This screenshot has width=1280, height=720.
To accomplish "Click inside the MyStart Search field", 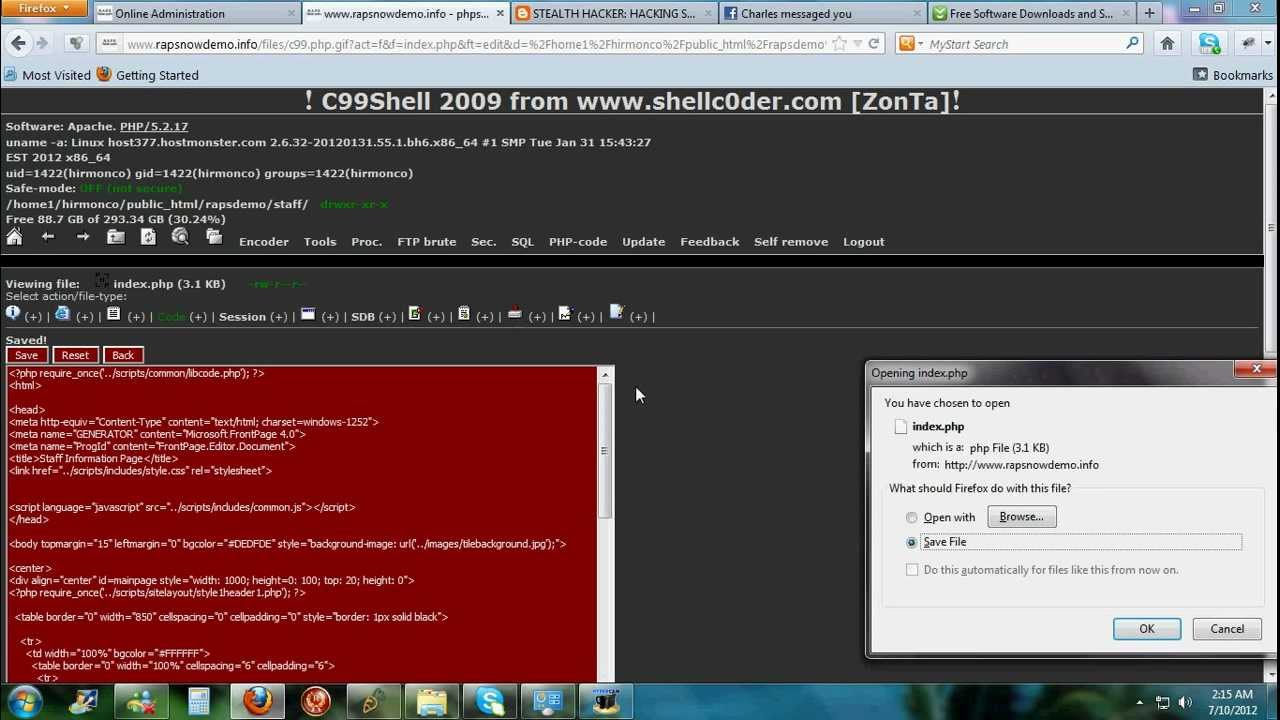I will [x=1025, y=44].
